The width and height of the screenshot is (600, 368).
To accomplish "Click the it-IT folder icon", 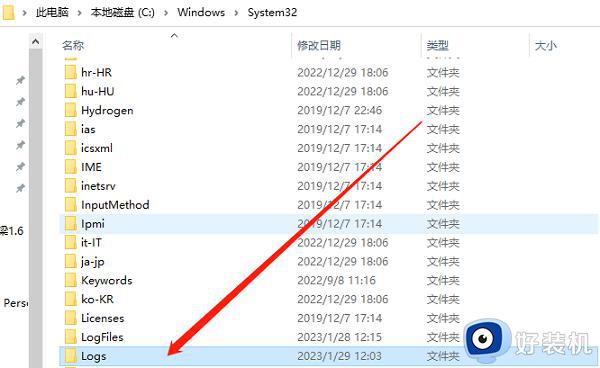I will (x=70, y=243).
